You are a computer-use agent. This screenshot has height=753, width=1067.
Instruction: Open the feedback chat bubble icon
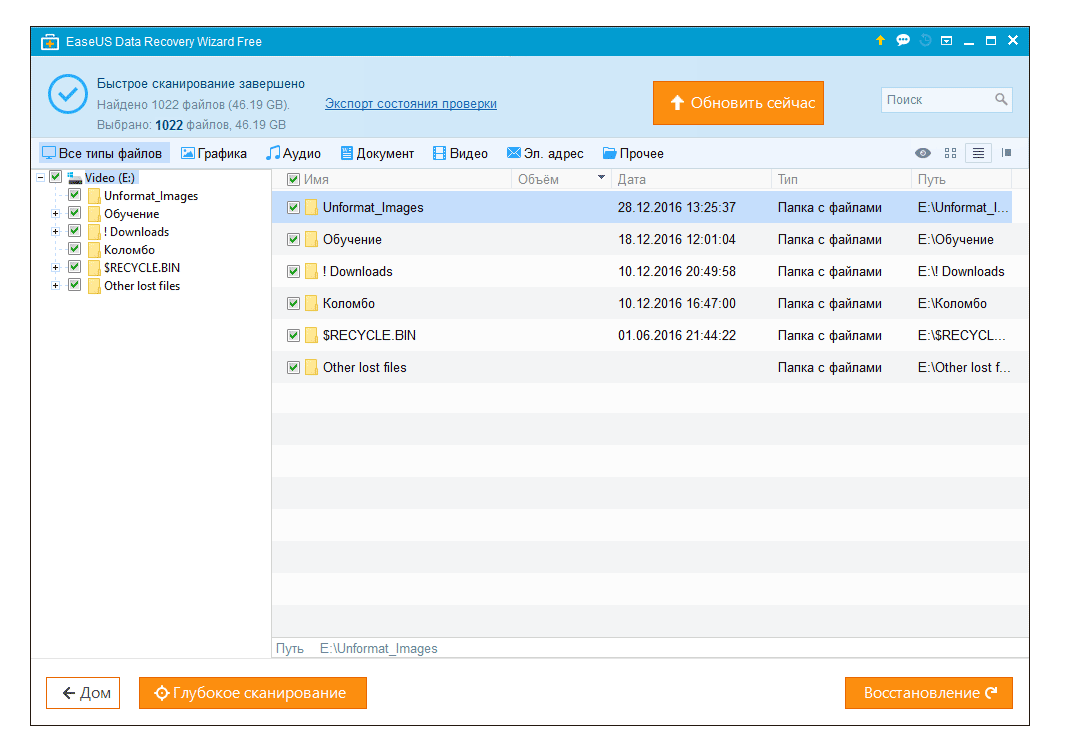(903, 41)
